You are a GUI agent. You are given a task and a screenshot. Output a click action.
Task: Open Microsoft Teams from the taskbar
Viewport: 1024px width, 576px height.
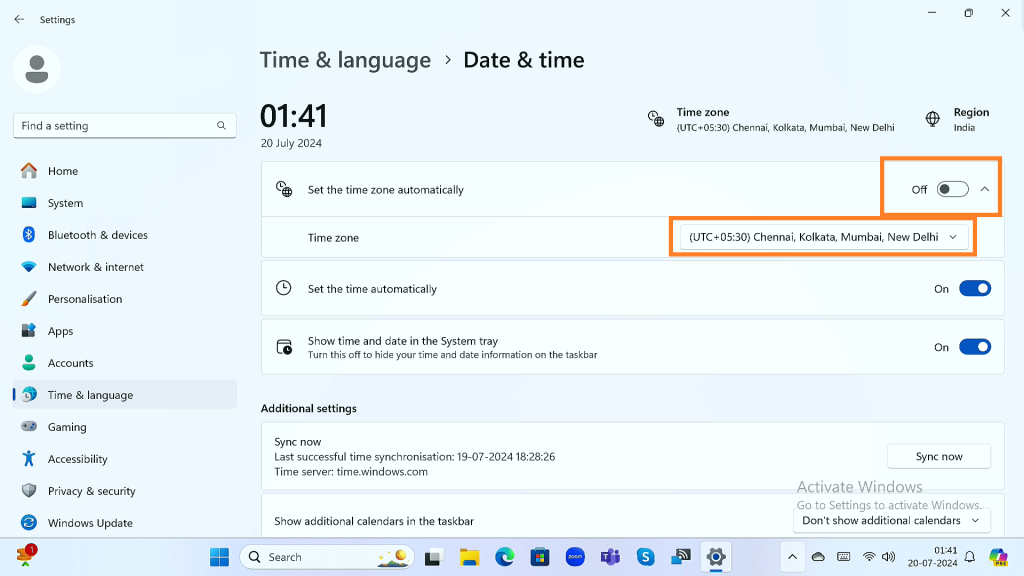610,557
